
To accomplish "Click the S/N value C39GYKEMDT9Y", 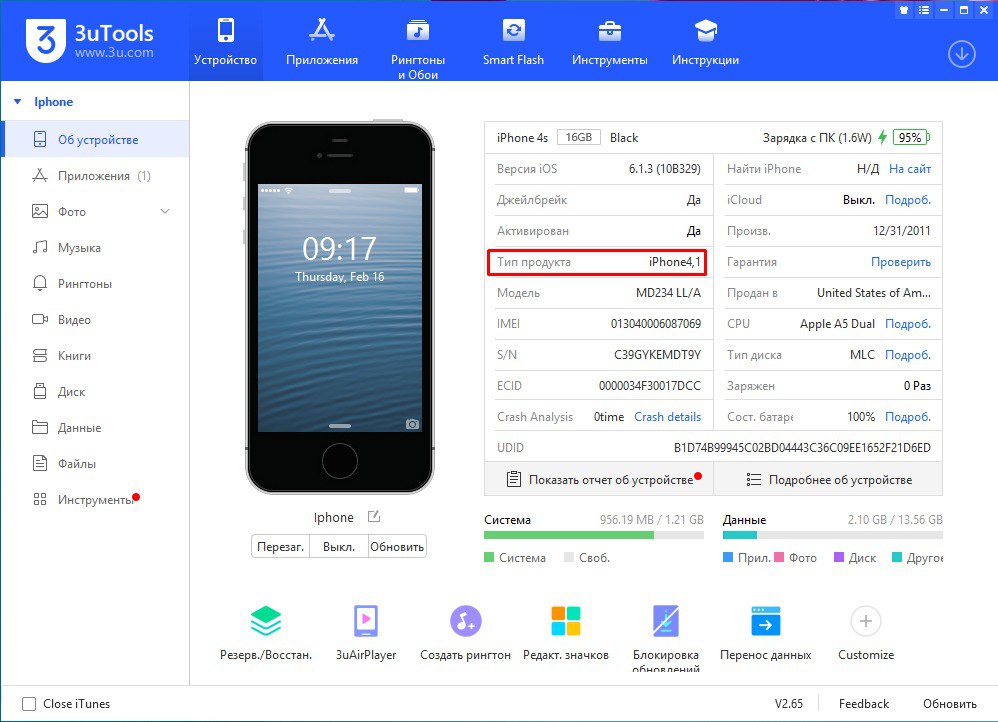I will (657, 355).
